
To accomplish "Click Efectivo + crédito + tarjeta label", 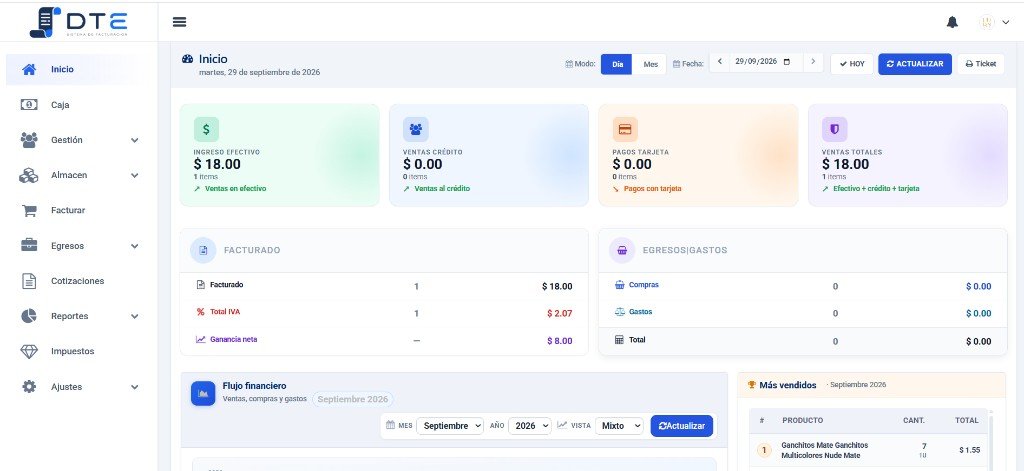I will pyautogui.click(x=876, y=189).
